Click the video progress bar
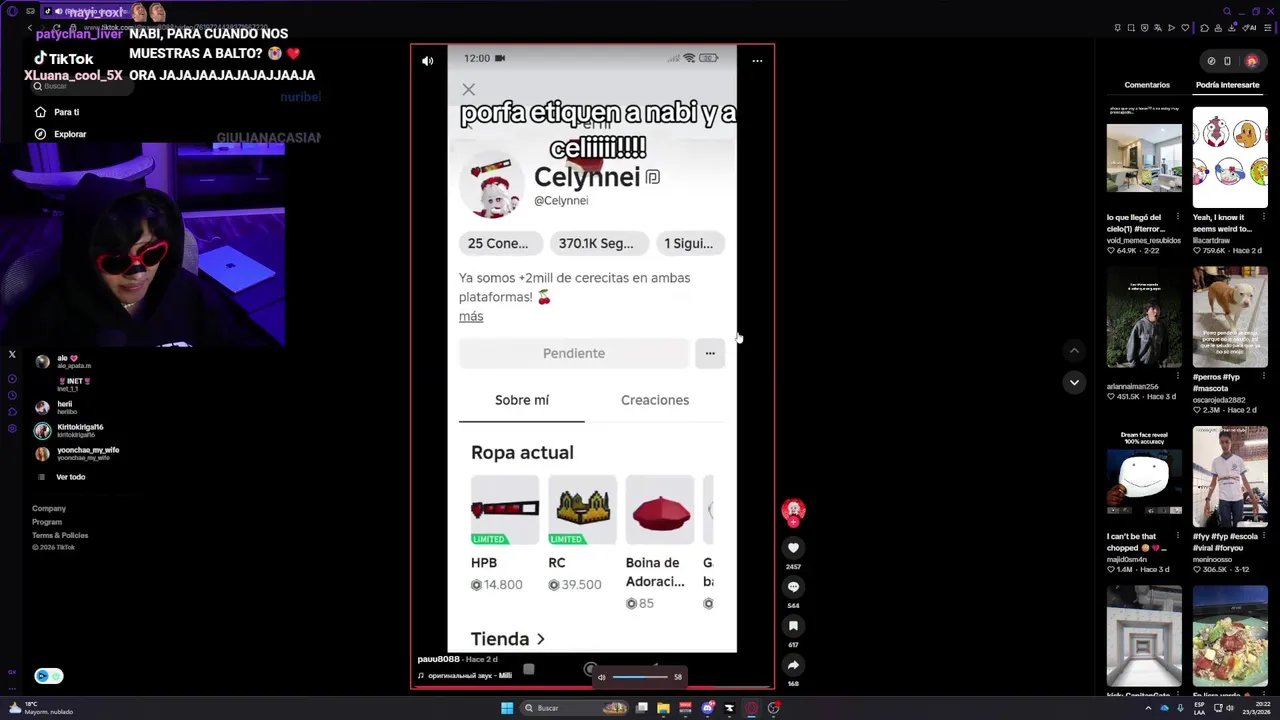 [592, 687]
